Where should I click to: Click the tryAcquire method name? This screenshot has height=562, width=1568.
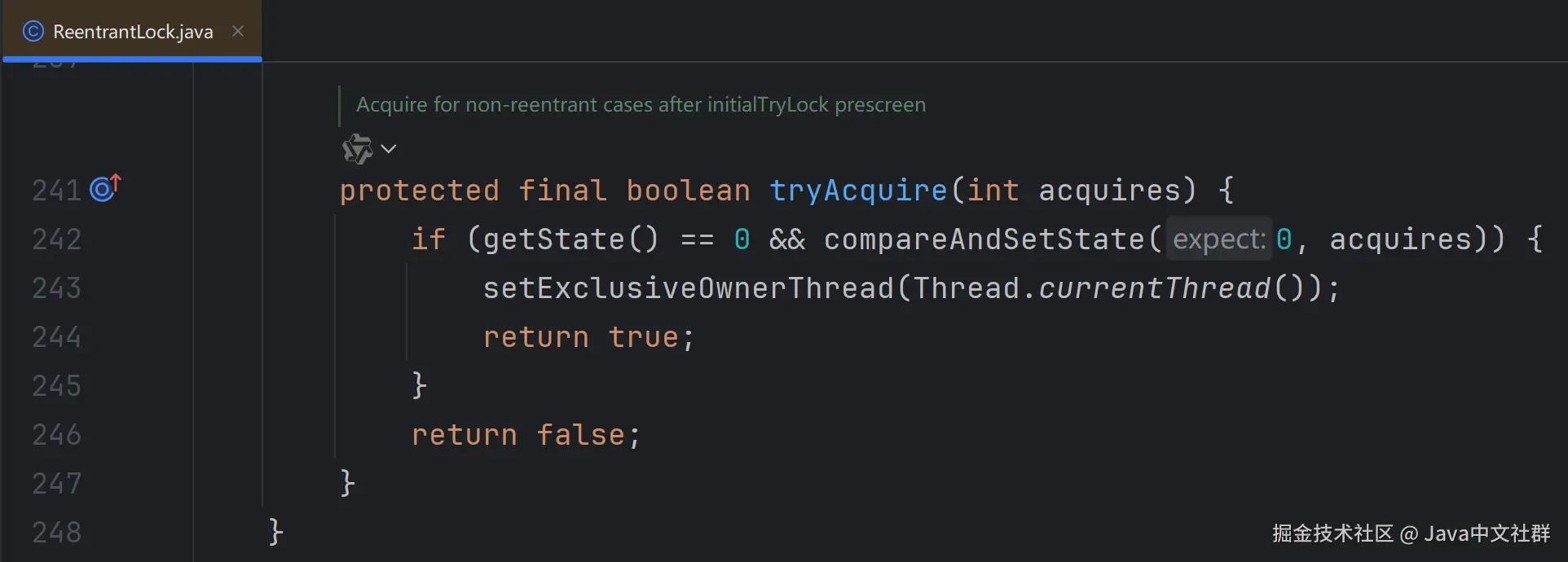(857, 191)
